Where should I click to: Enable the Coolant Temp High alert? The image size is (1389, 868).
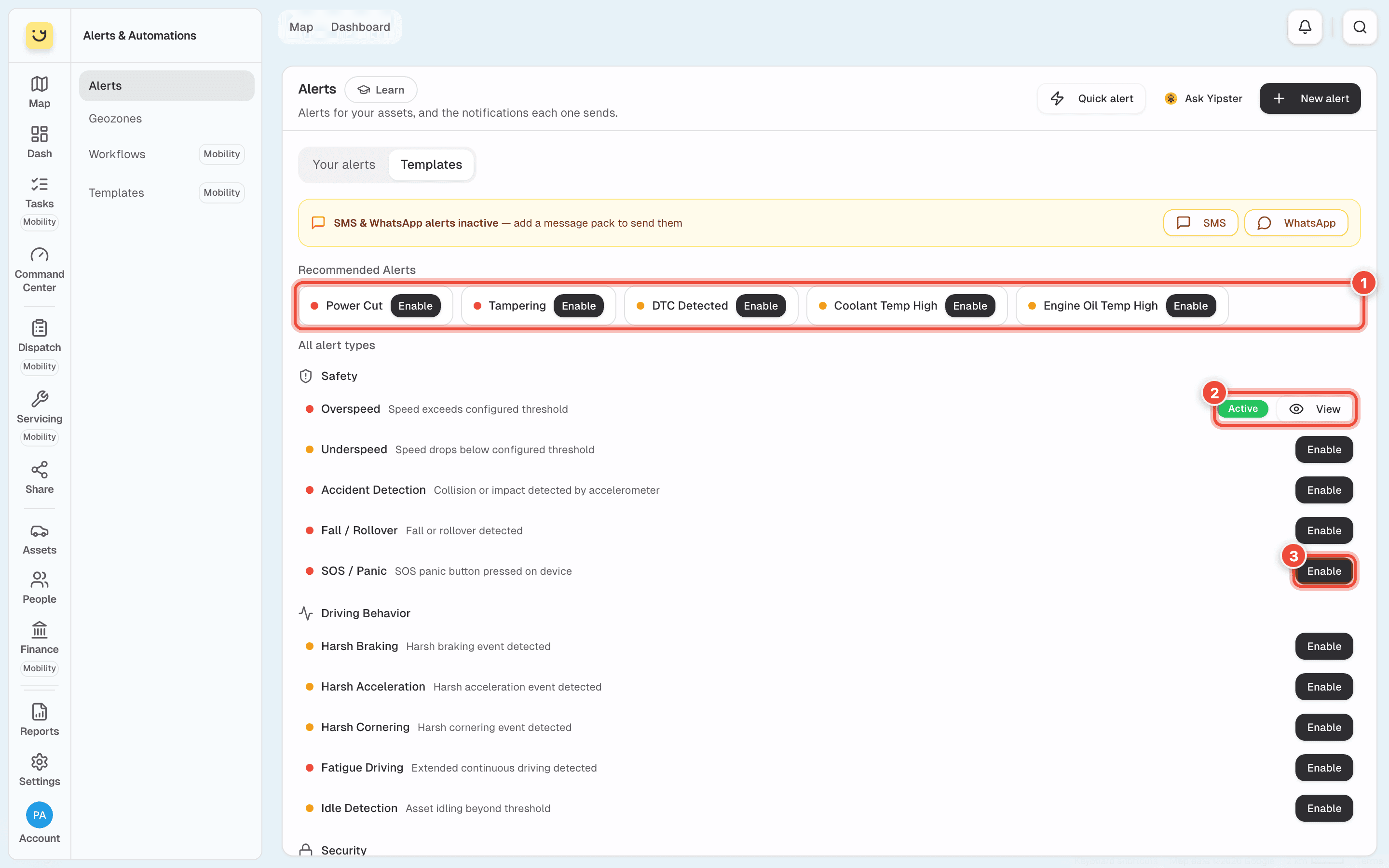(x=970, y=306)
